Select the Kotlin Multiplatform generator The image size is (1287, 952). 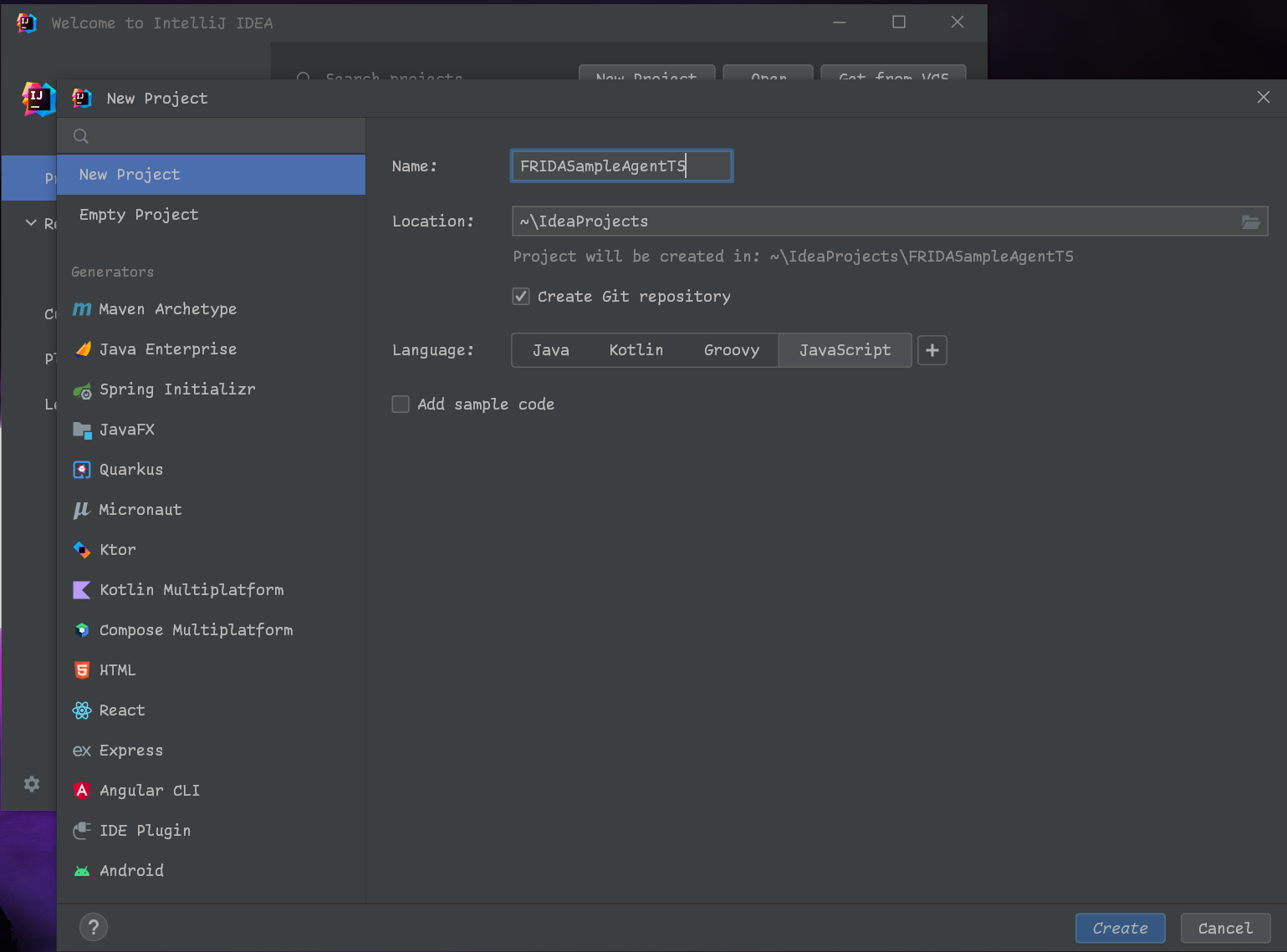click(x=211, y=590)
